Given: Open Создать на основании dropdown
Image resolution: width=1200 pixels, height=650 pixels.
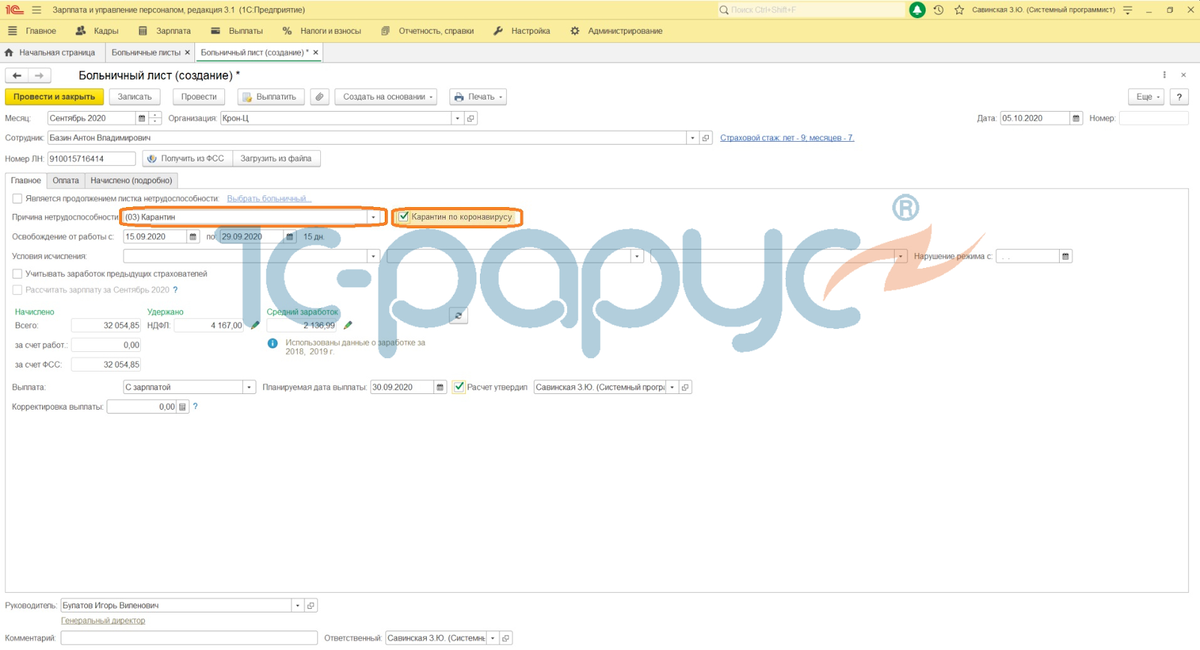Looking at the screenshot, I should coord(386,97).
